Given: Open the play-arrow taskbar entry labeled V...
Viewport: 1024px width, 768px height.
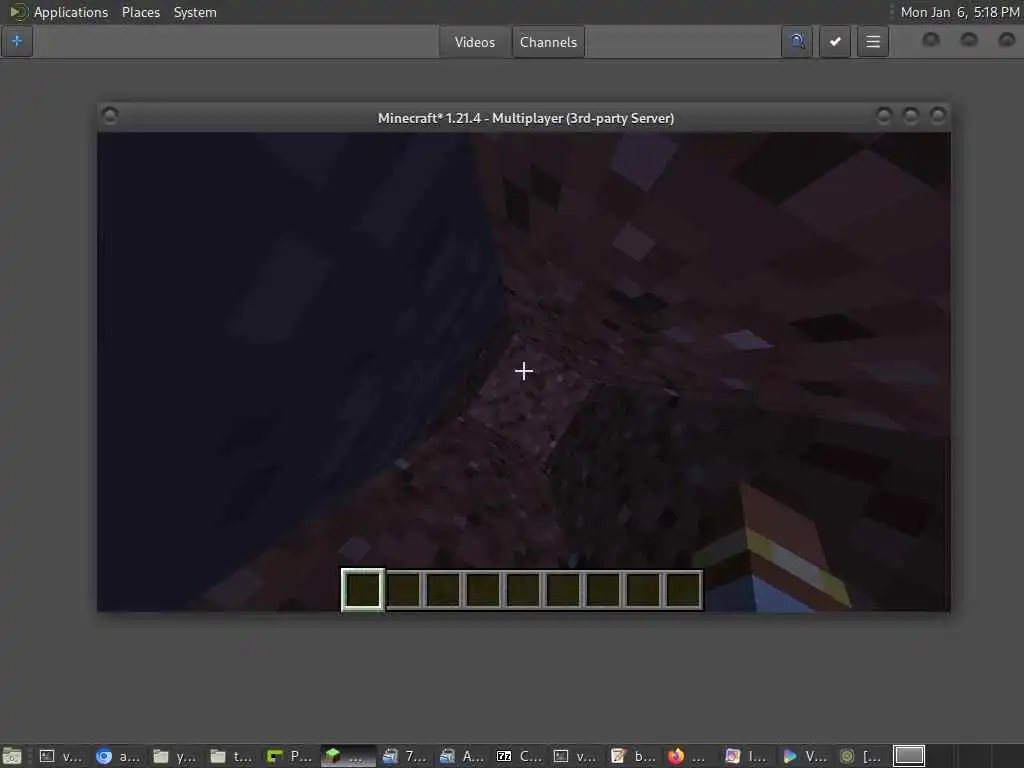Looking at the screenshot, I should click(x=804, y=756).
